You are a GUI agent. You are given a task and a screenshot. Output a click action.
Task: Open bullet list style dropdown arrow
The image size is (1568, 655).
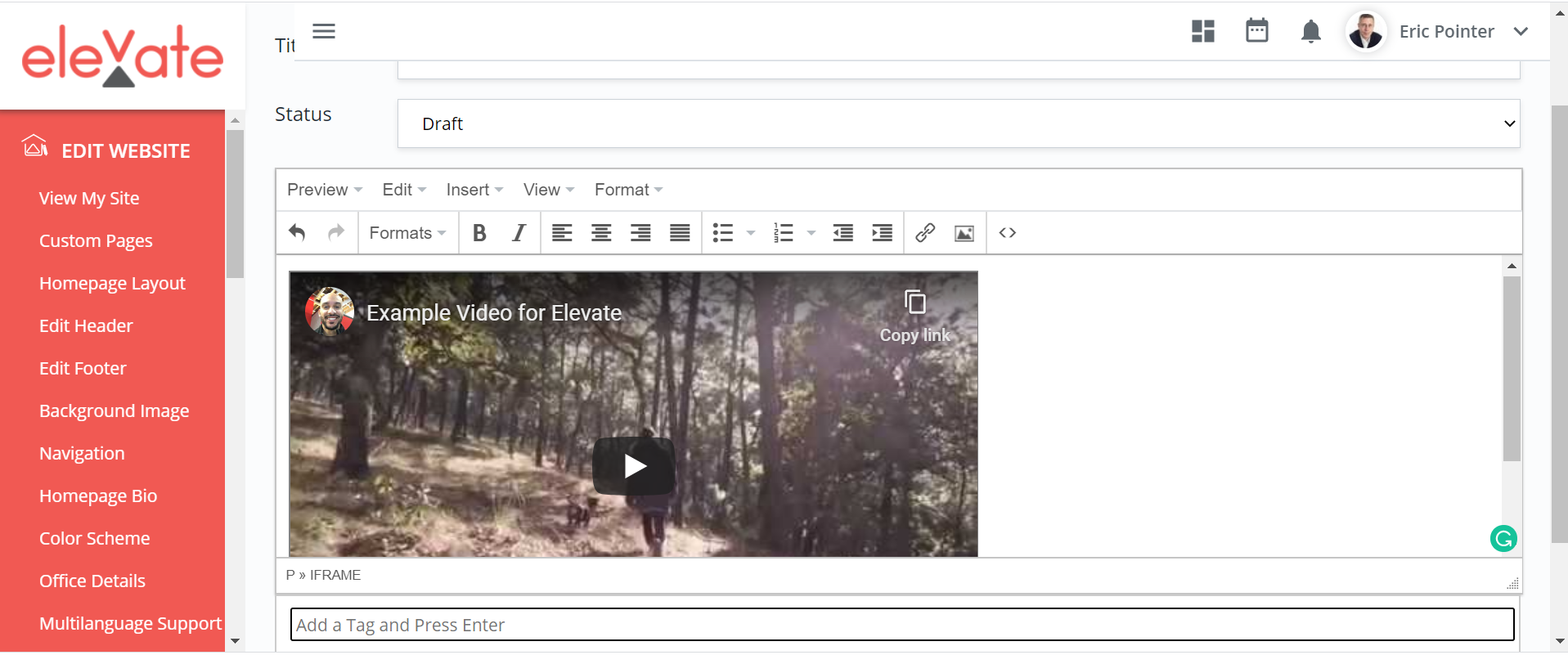751,233
